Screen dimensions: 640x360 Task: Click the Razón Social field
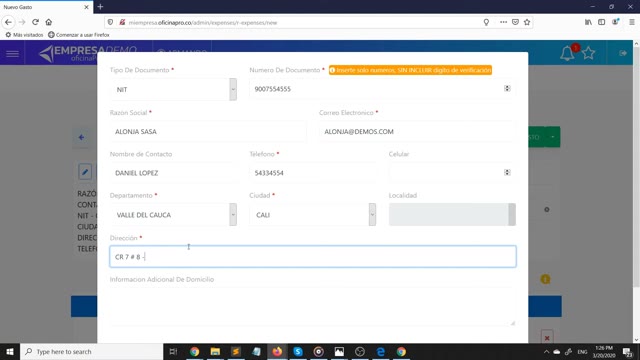click(x=208, y=131)
